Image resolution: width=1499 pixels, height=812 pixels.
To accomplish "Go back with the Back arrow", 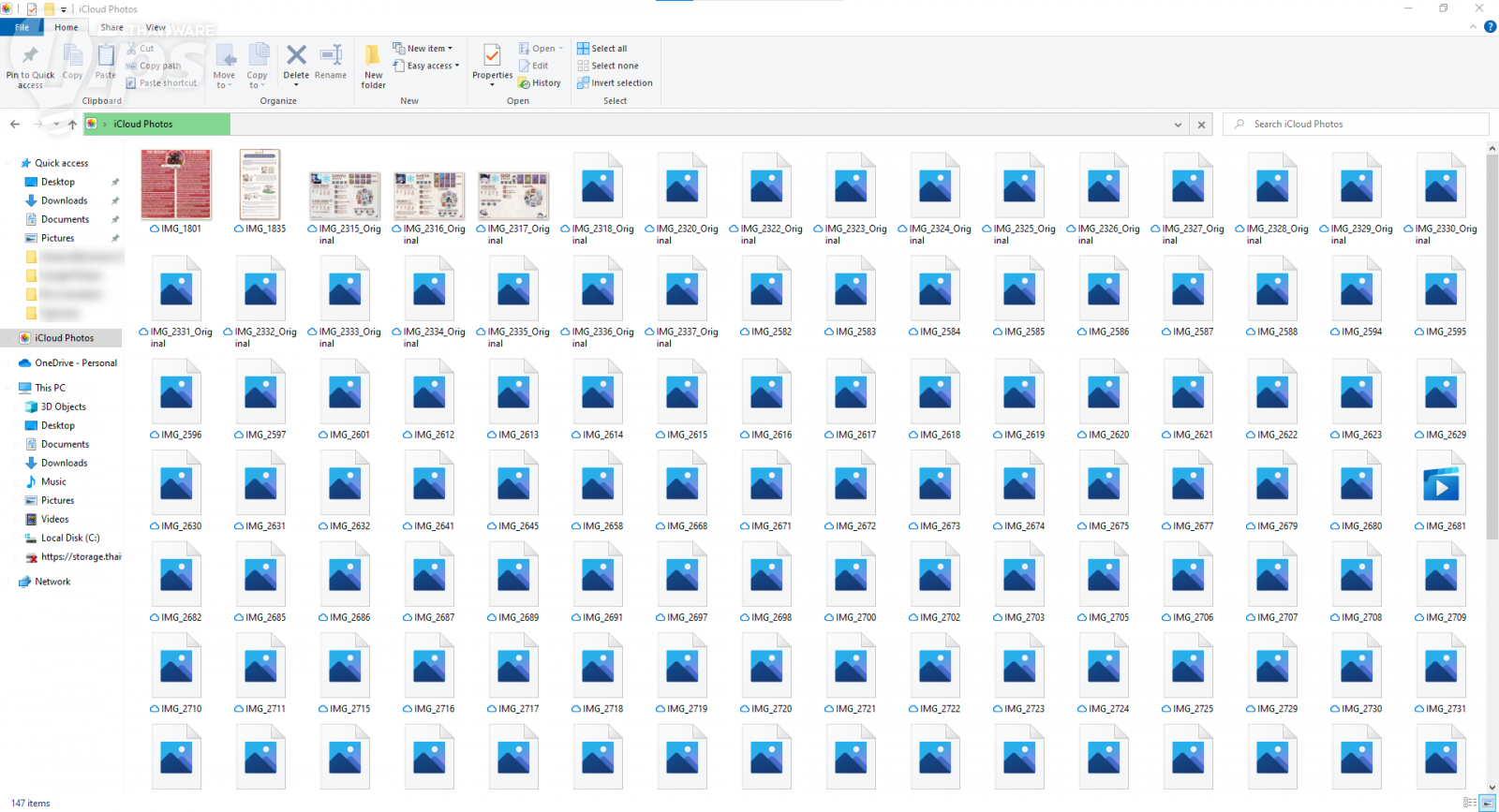I will [x=15, y=124].
